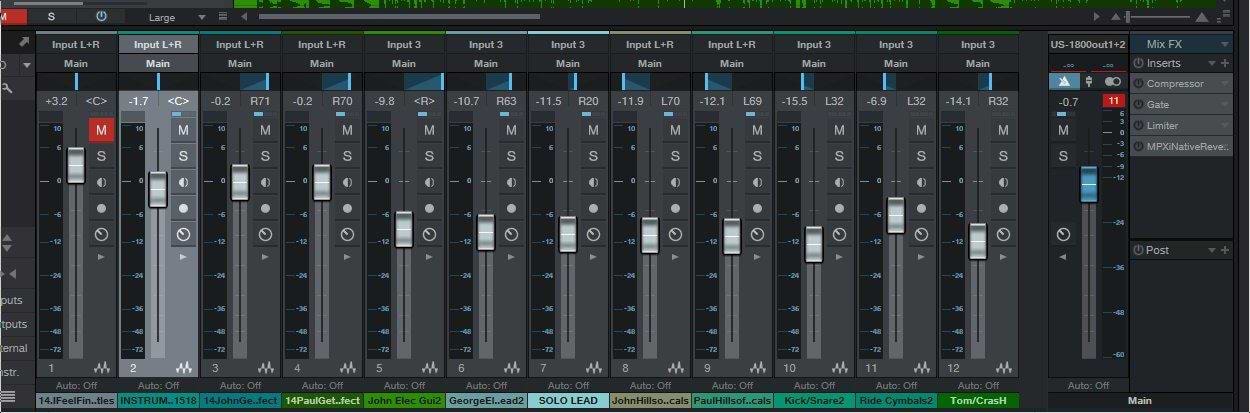Viewport: 1250px width, 413px height.
Task: Select the Ride Cymbals2 channel name label
Action: pyautogui.click(x=896, y=401)
